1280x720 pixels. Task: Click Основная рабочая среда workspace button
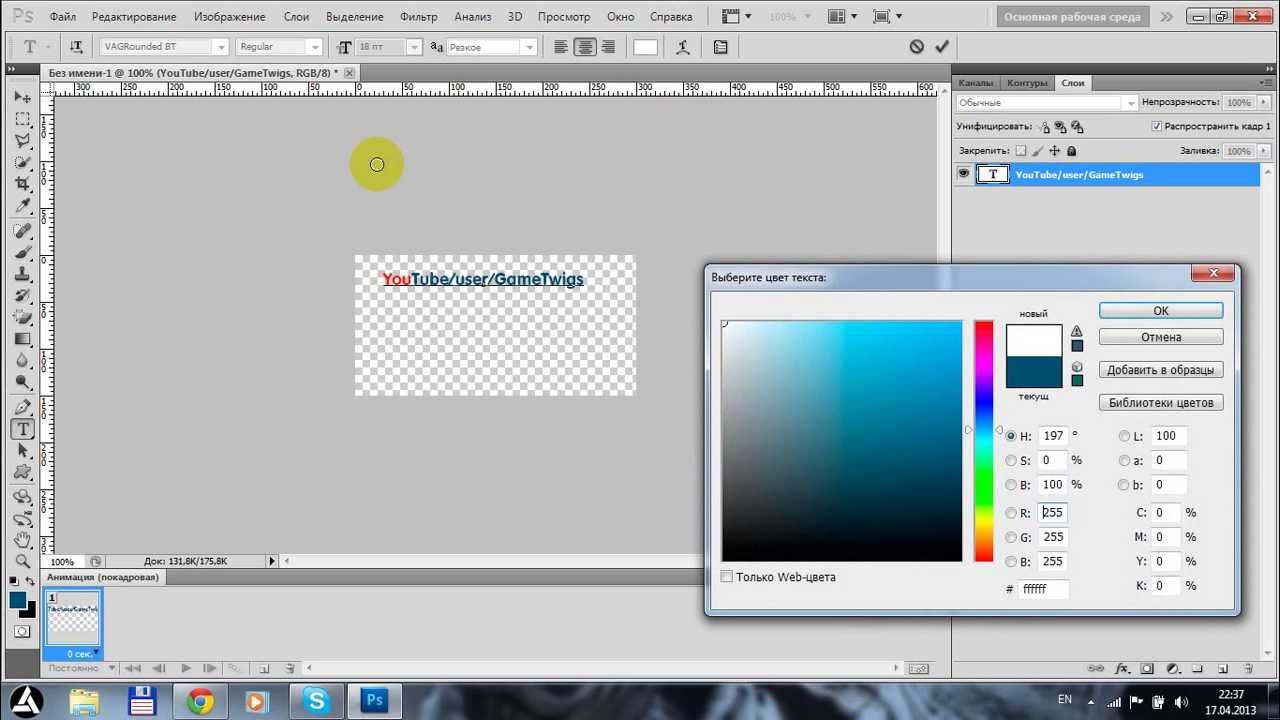tap(1072, 17)
